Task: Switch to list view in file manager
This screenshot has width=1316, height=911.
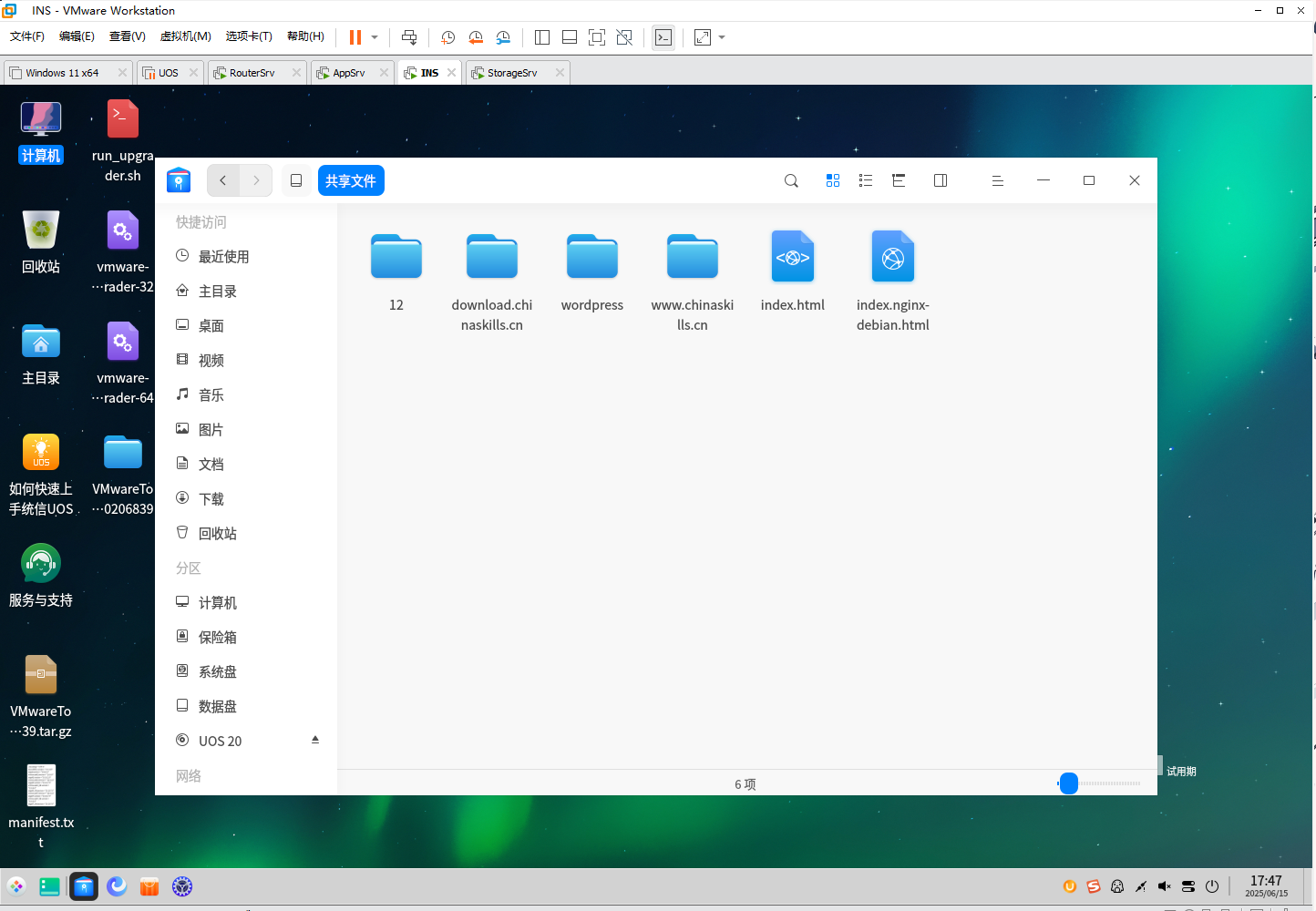Action: pos(866,180)
